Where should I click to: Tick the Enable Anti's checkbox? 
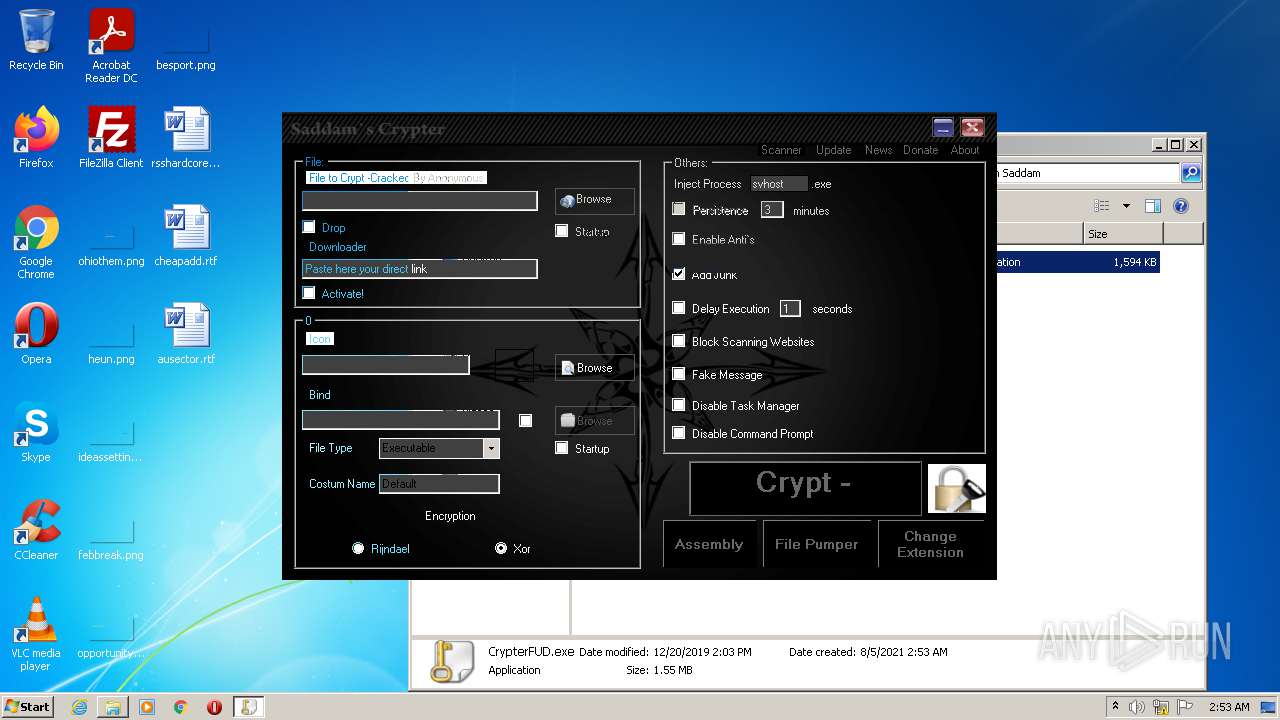click(x=679, y=239)
